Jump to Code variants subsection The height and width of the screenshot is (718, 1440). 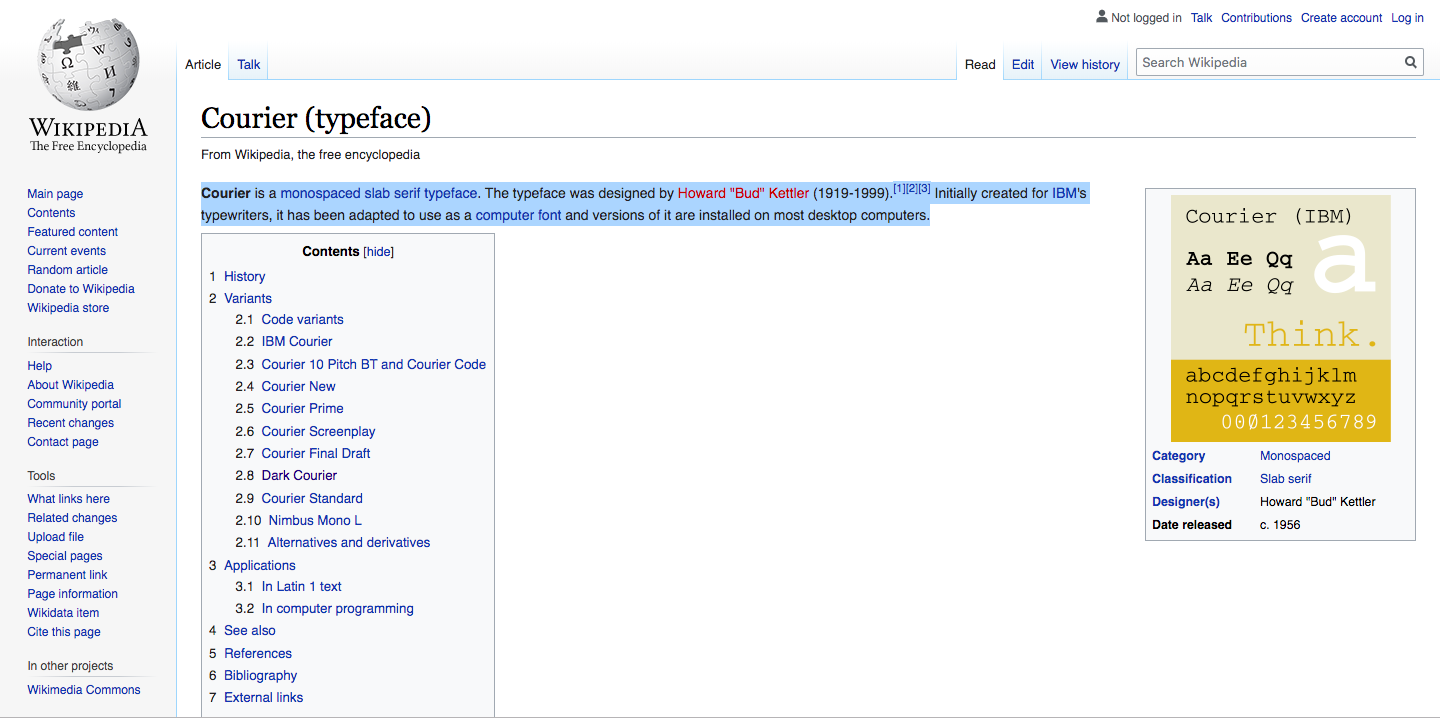point(302,320)
